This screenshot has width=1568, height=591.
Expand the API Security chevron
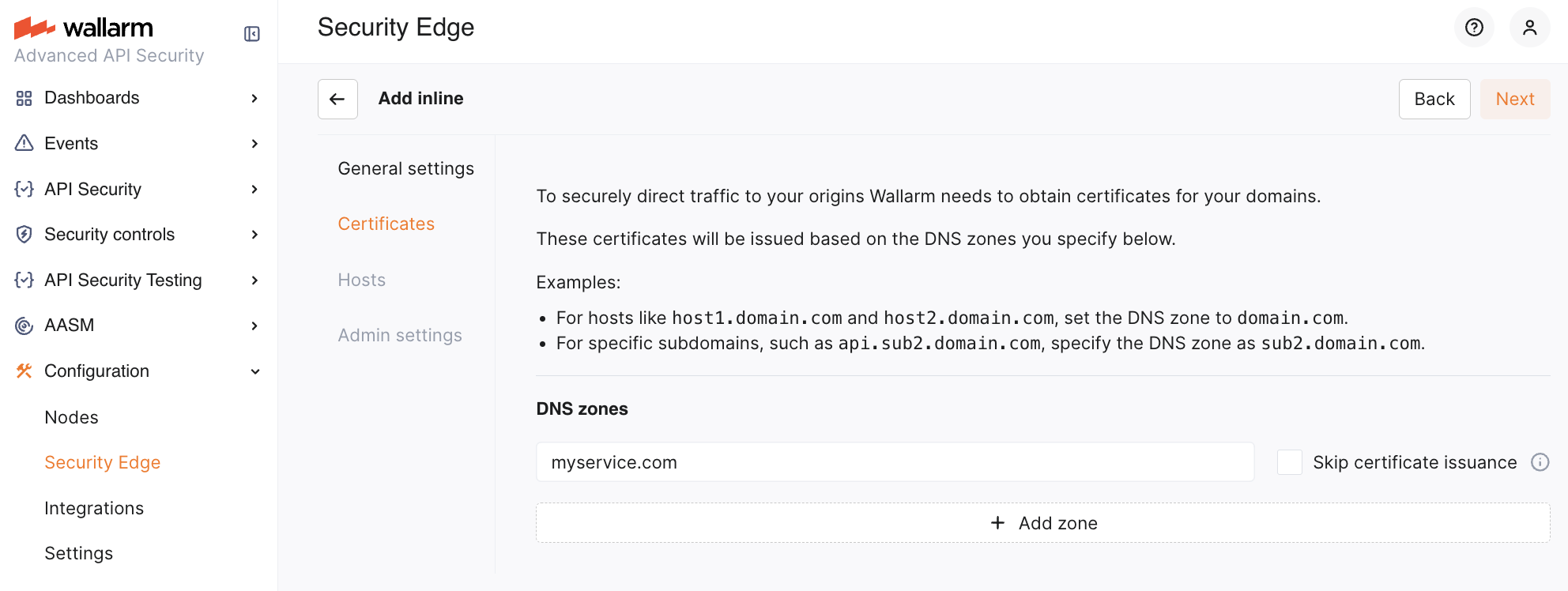click(x=254, y=190)
